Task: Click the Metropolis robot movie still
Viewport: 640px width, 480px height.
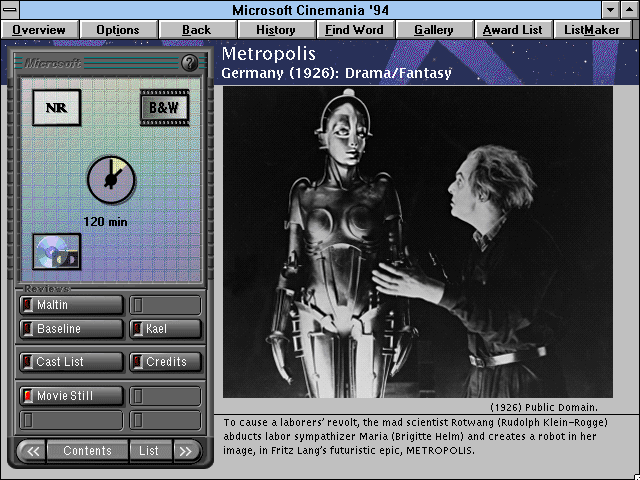Action: coord(418,242)
